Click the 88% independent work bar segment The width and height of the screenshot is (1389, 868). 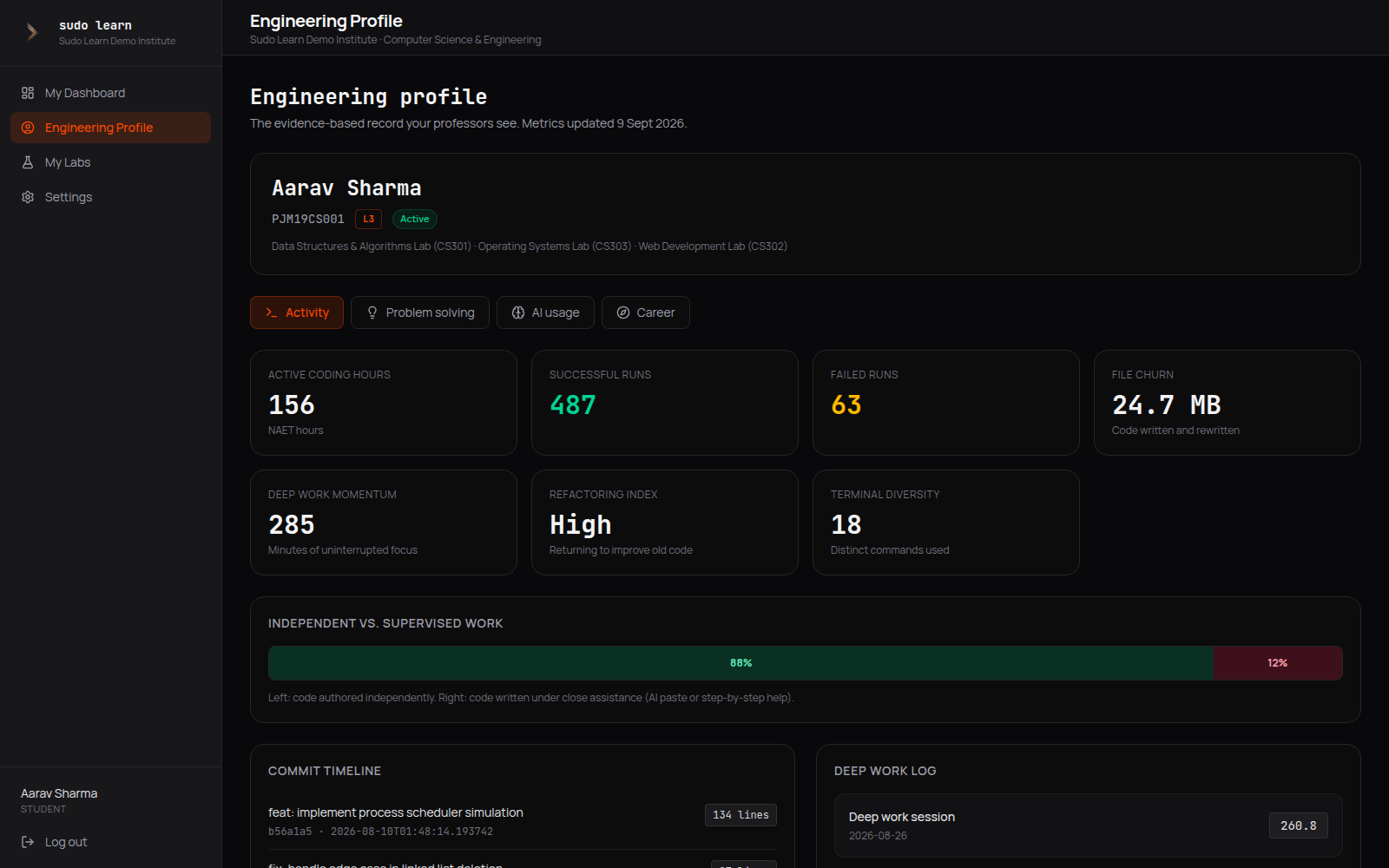741,663
